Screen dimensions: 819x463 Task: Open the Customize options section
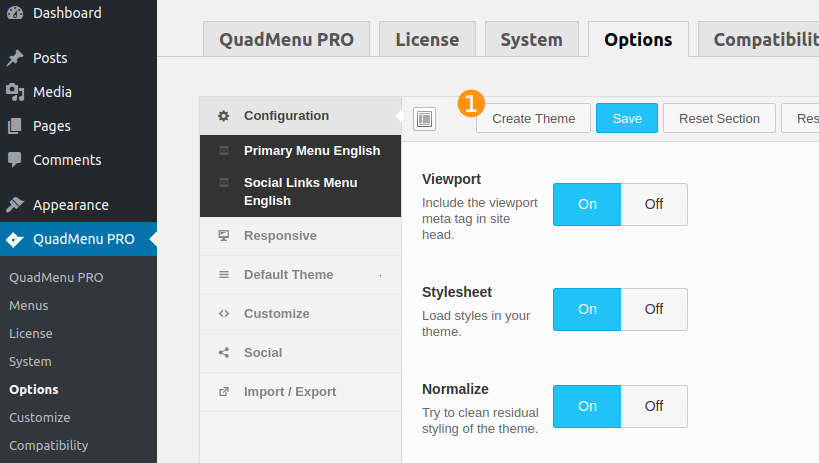tap(300, 314)
